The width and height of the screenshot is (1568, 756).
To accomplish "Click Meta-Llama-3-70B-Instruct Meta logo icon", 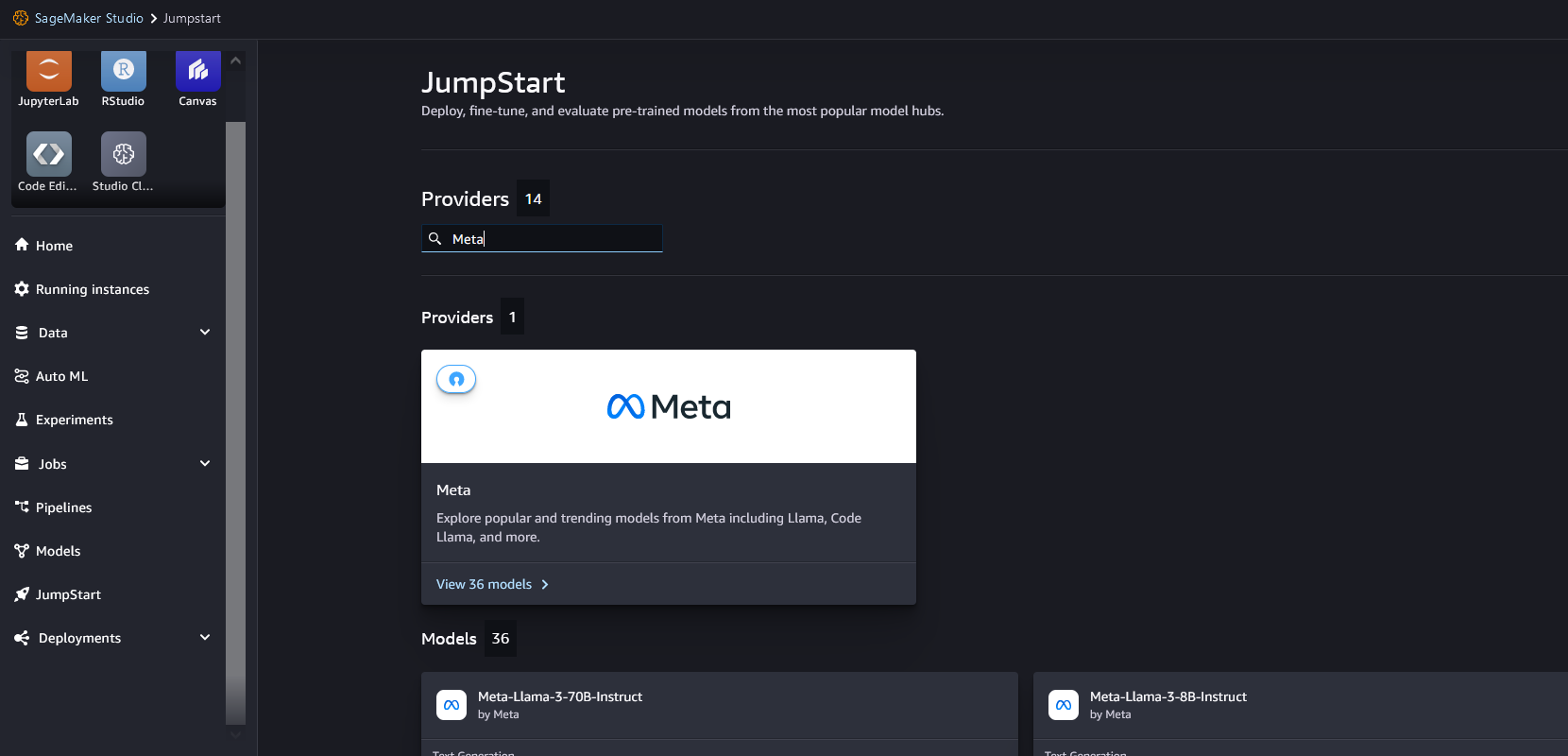I will (452, 705).
